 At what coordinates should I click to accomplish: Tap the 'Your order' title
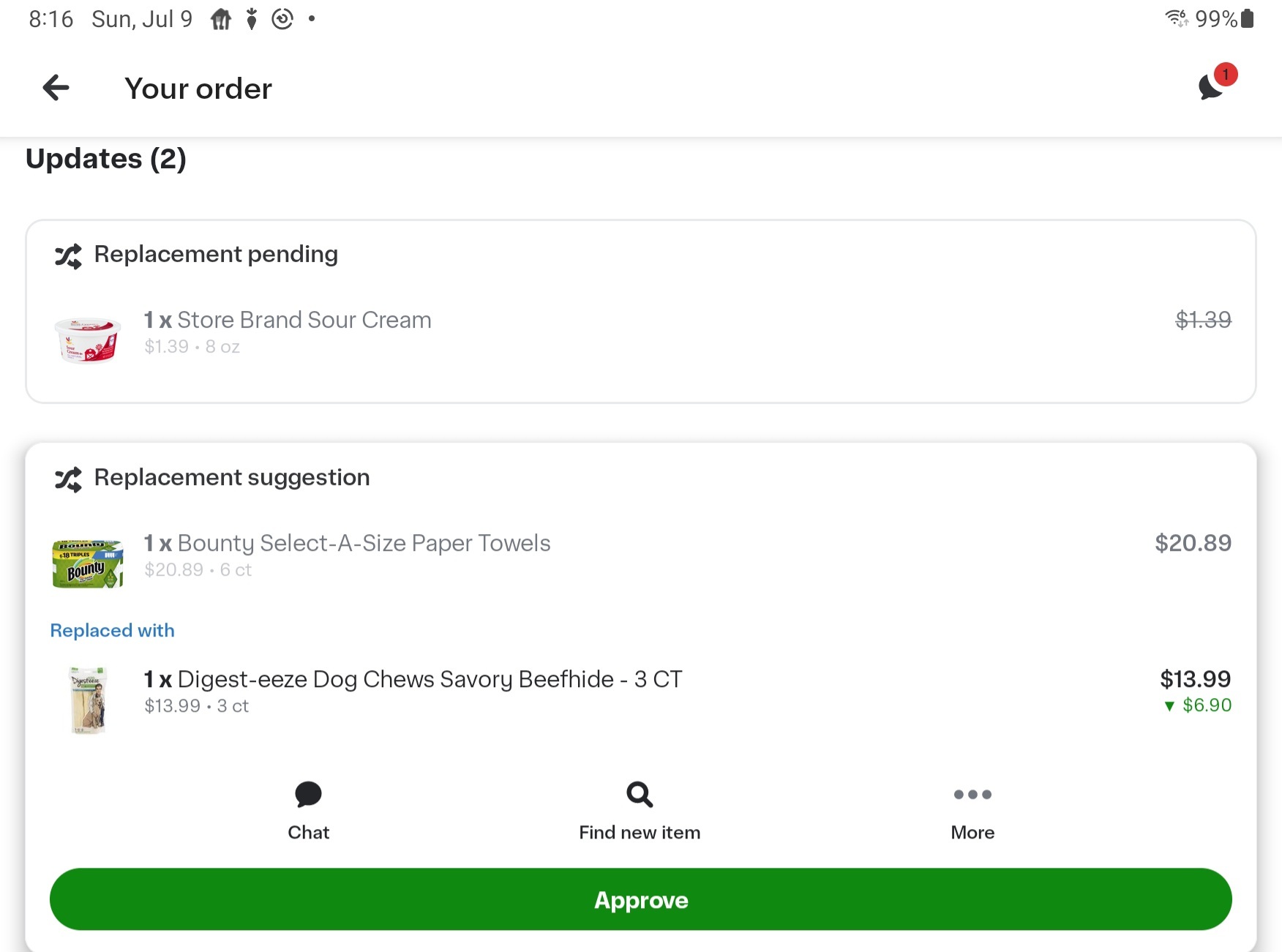[x=198, y=89]
